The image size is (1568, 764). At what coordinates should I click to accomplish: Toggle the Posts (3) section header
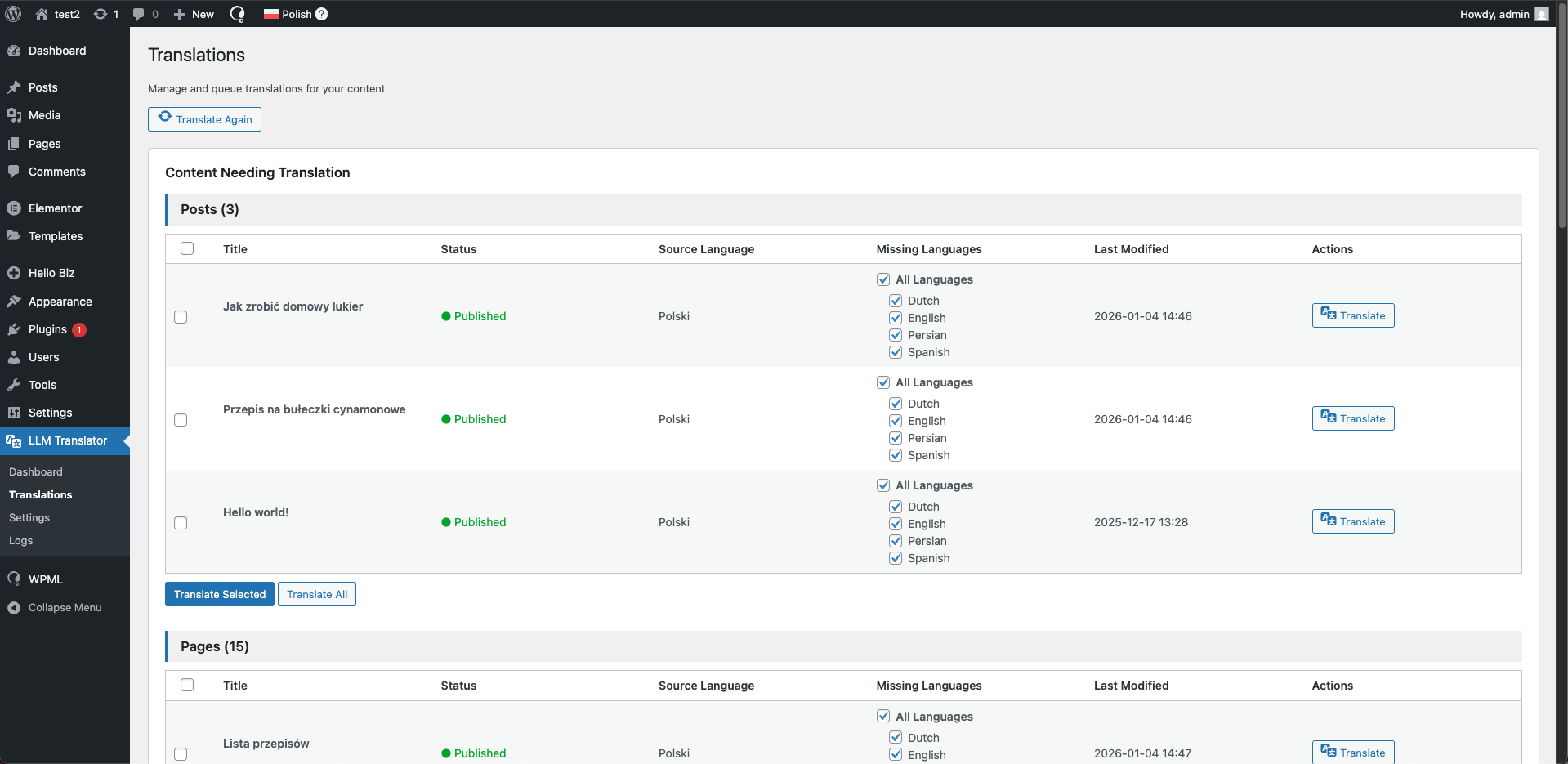tap(209, 209)
